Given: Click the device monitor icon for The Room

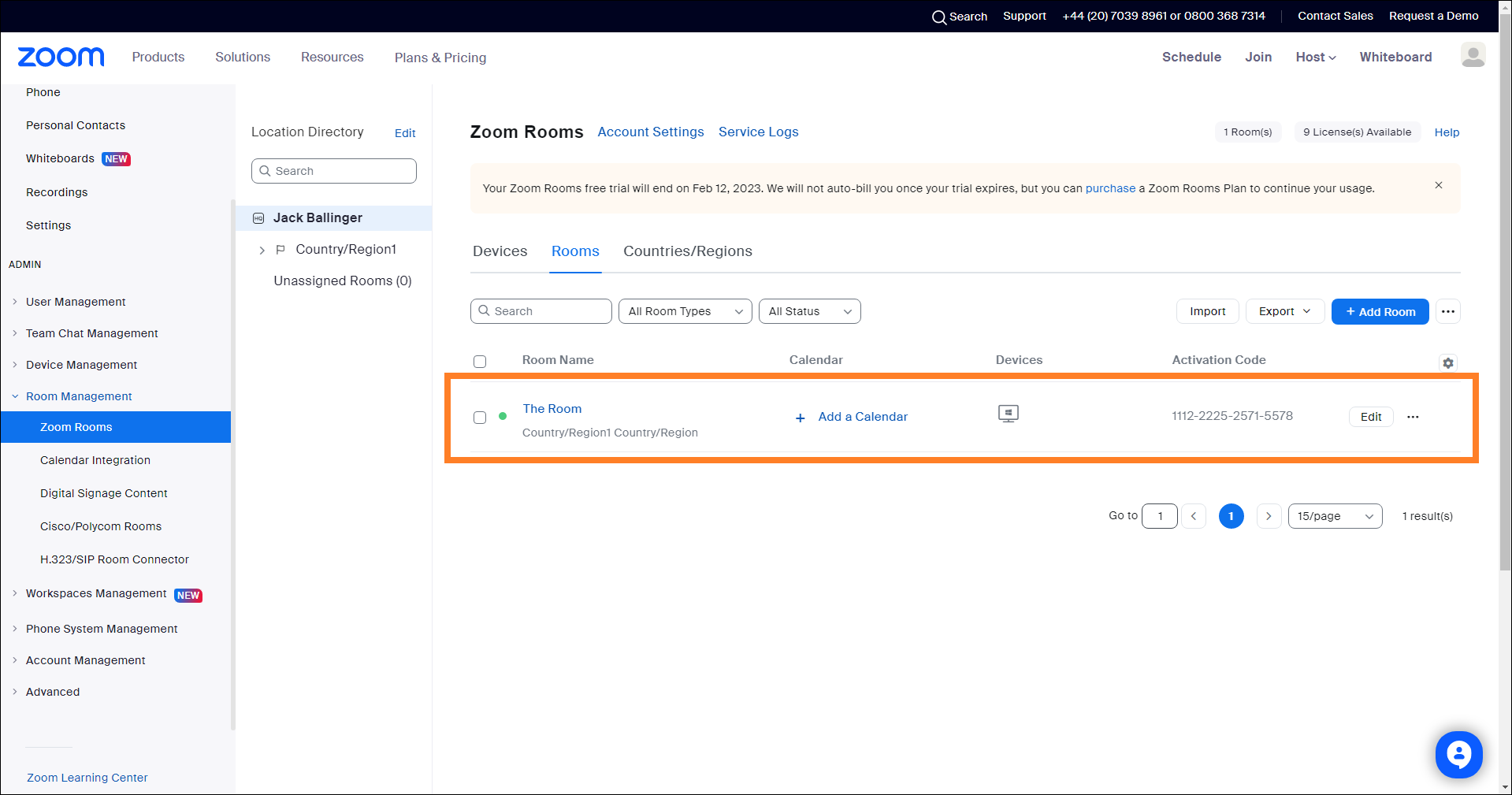Looking at the screenshot, I should 1008,414.
